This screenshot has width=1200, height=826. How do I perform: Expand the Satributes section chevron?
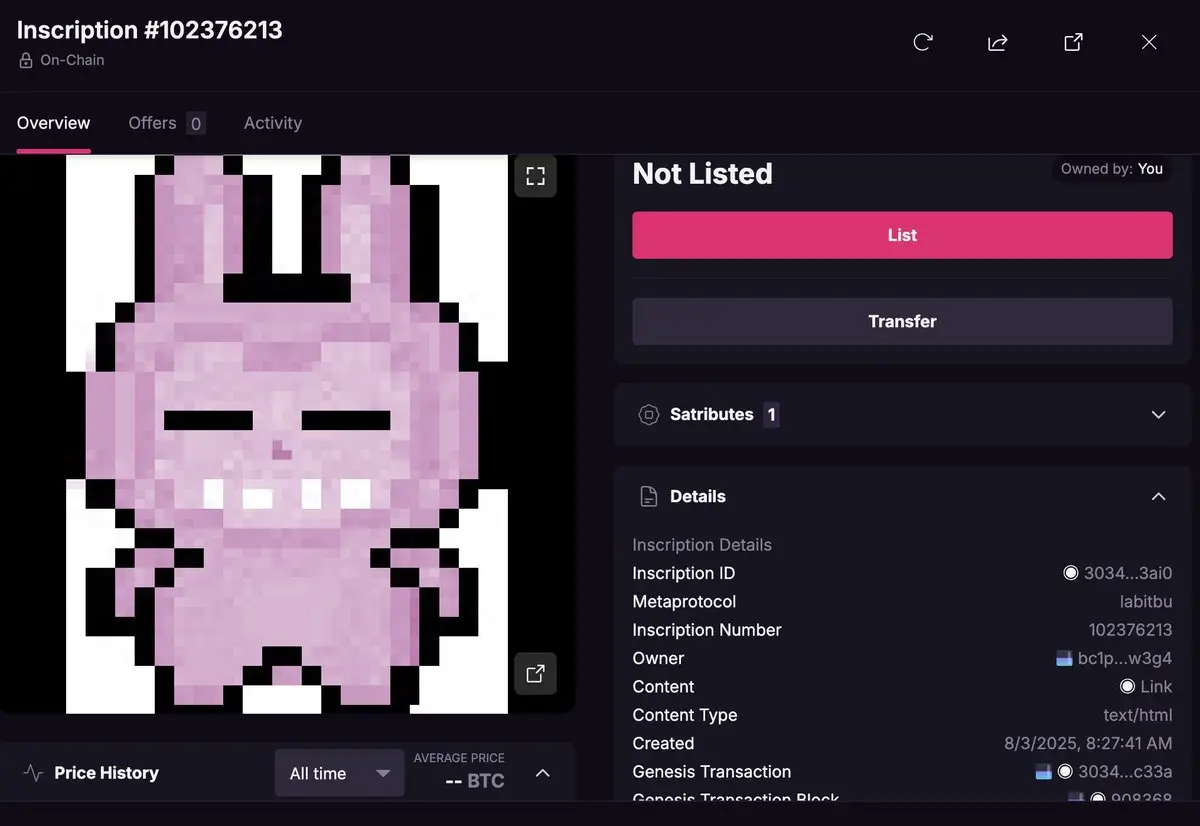coord(1159,414)
